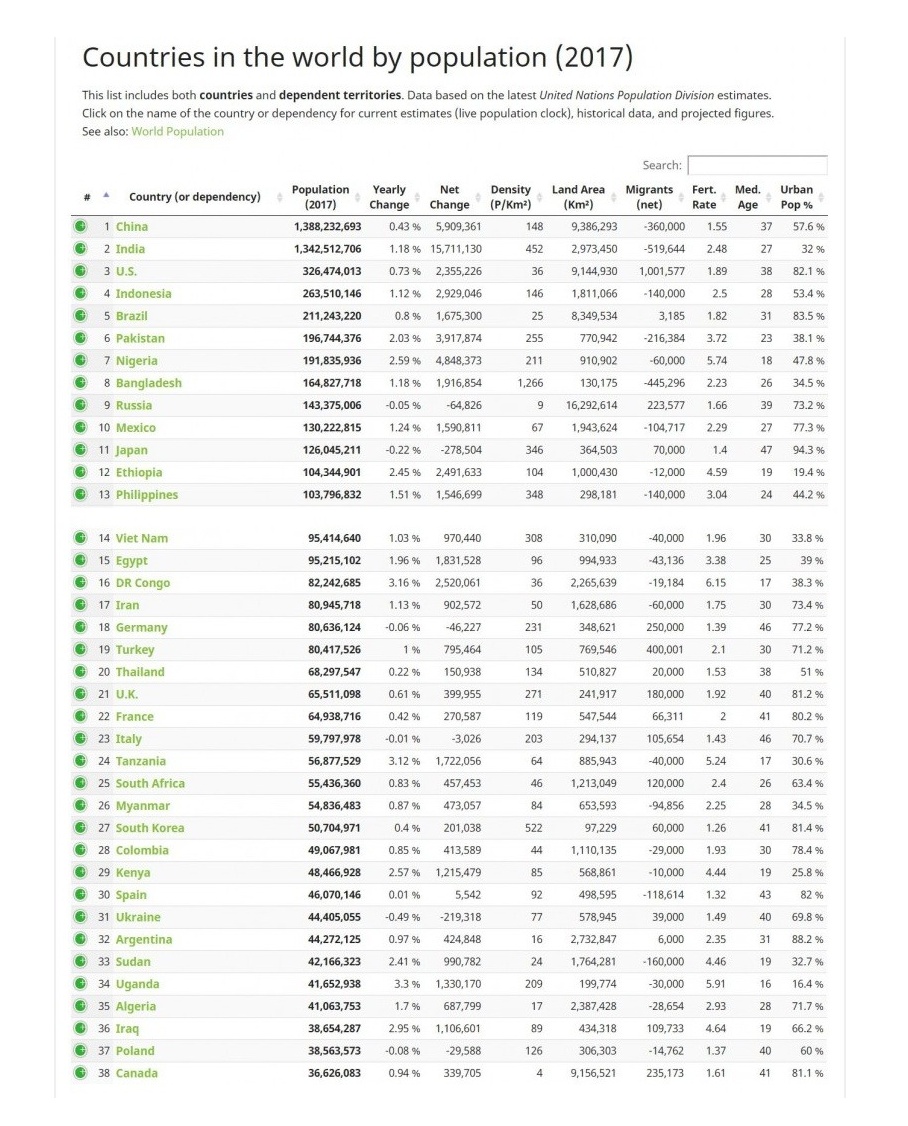The height and width of the screenshot is (1126, 908).
Task: Expand the Russia row with its green icon
Action: [80, 405]
